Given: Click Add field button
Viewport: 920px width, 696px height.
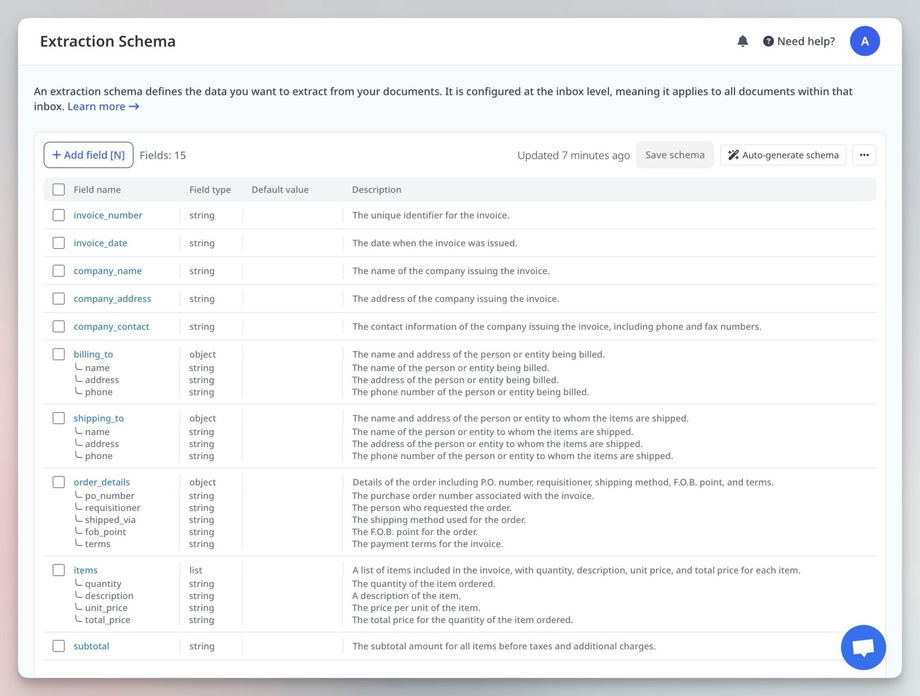Looking at the screenshot, I should pyautogui.click(x=88, y=155).
